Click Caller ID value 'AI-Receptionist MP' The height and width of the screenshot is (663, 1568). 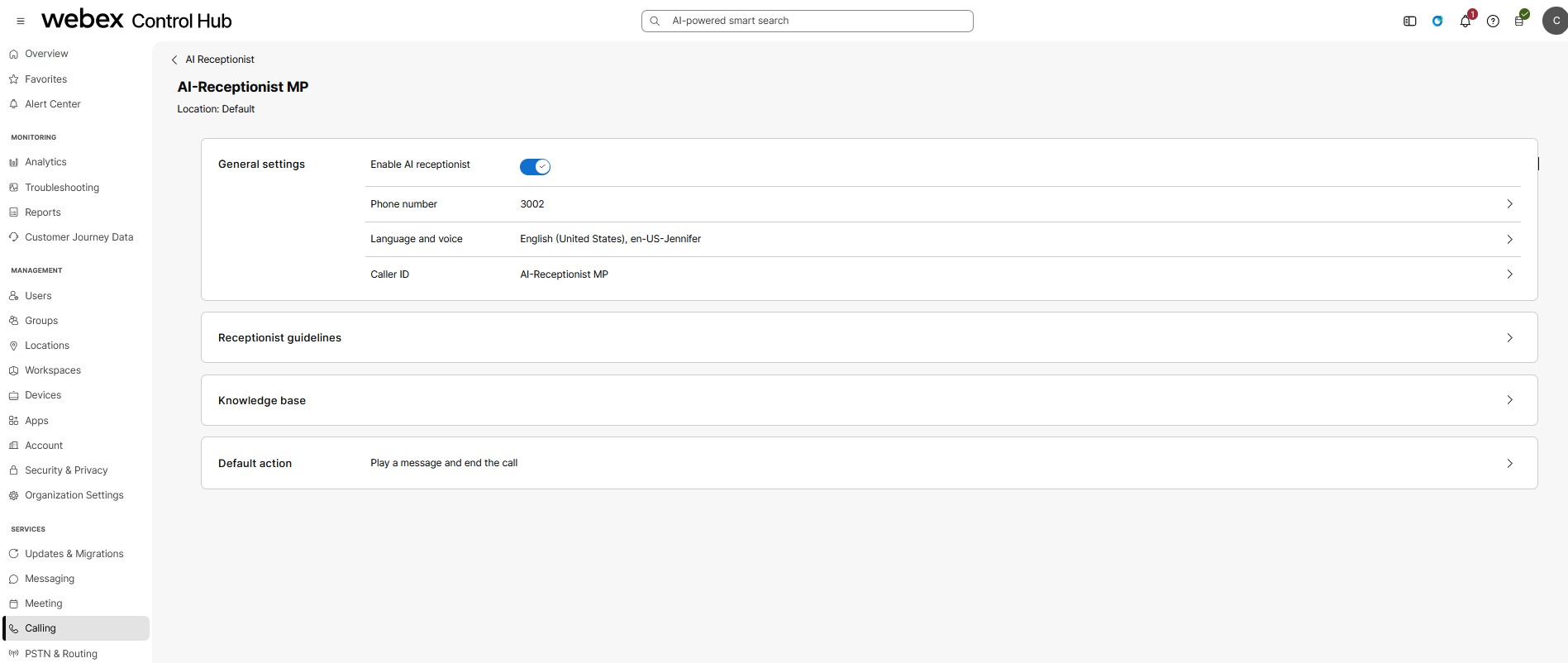pos(564,274)
